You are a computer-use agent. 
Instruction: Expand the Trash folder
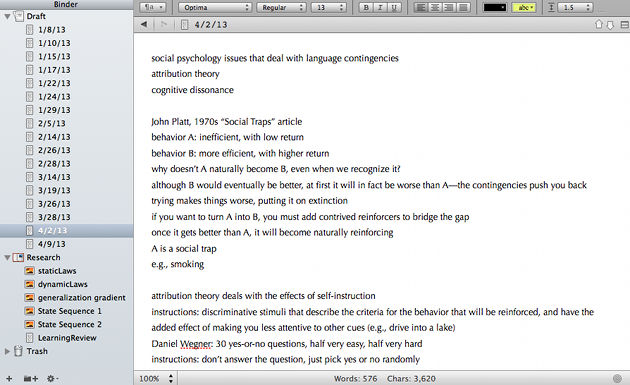click(7, 351)
